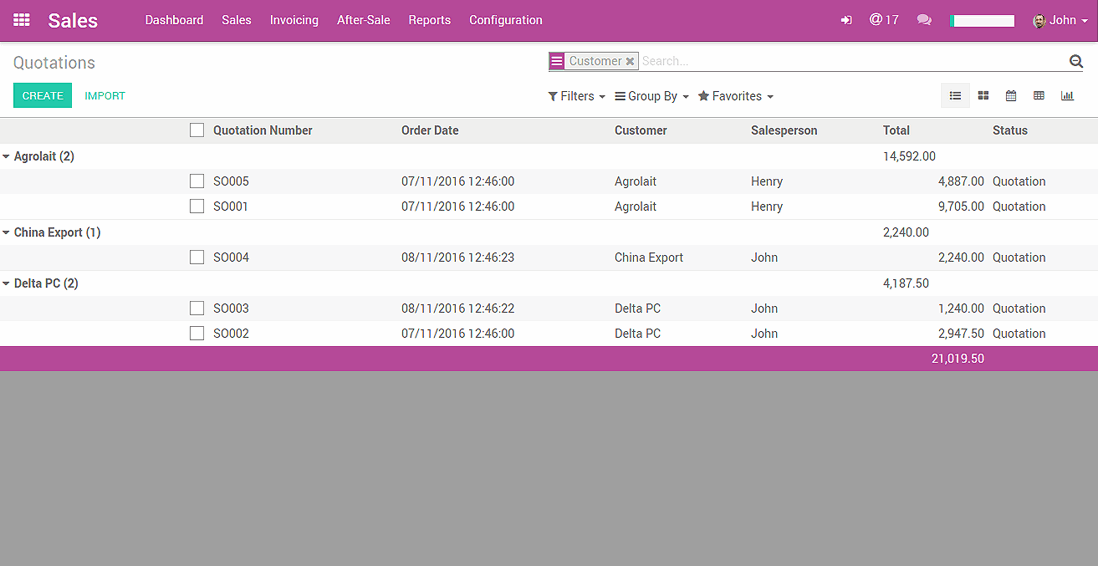Screen dimensions: 1098x566
Task: Open the Dashboard menu
Action: click(x=174, y=20)
